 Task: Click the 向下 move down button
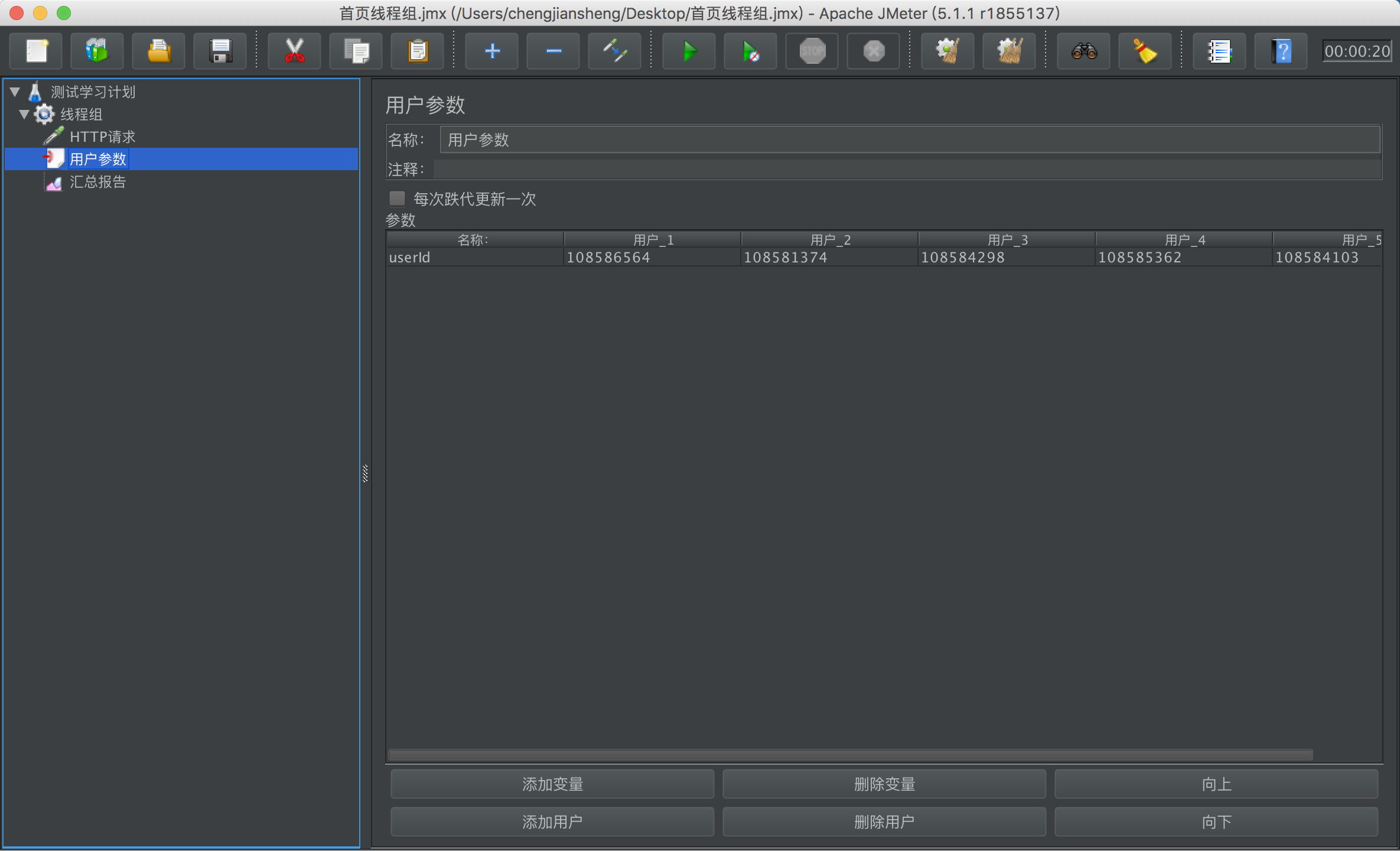tap(1216, 821)
